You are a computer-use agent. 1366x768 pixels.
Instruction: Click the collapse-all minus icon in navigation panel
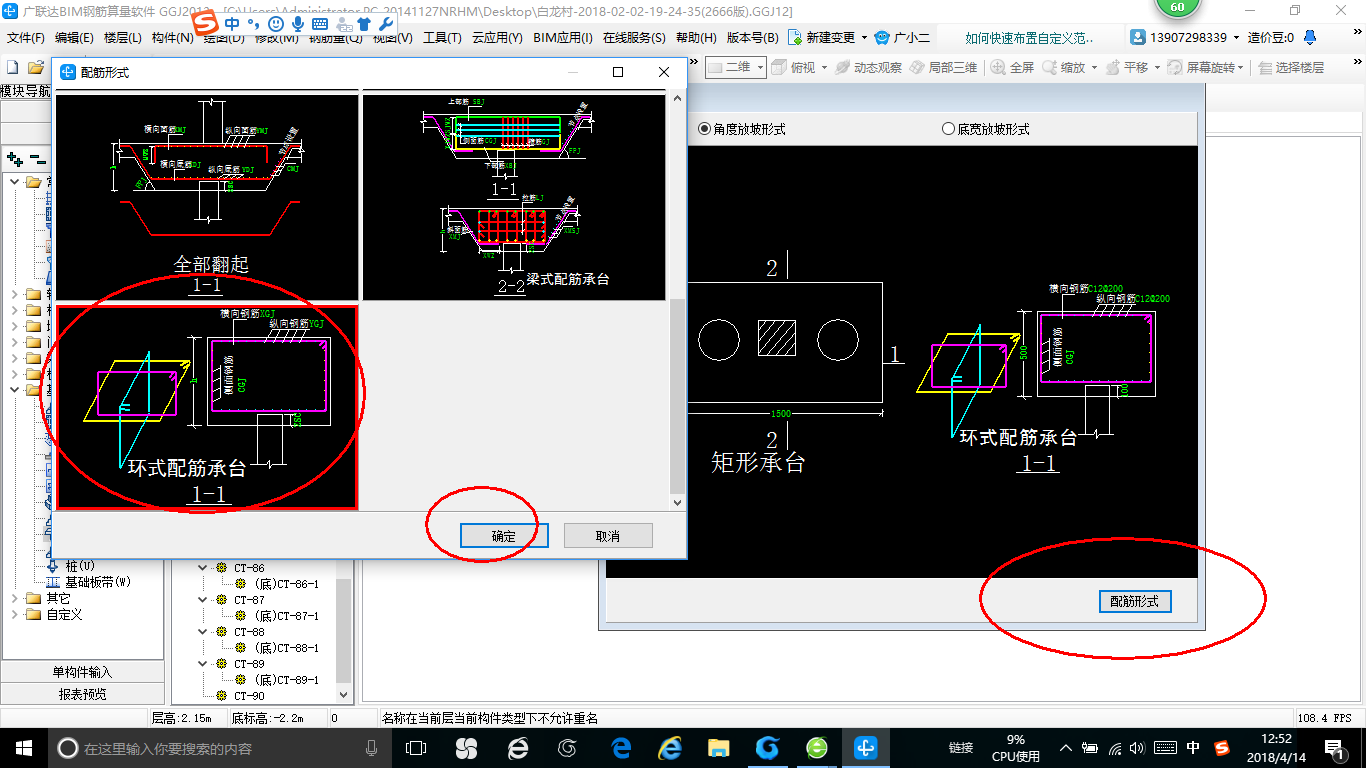tap(37, 158)
